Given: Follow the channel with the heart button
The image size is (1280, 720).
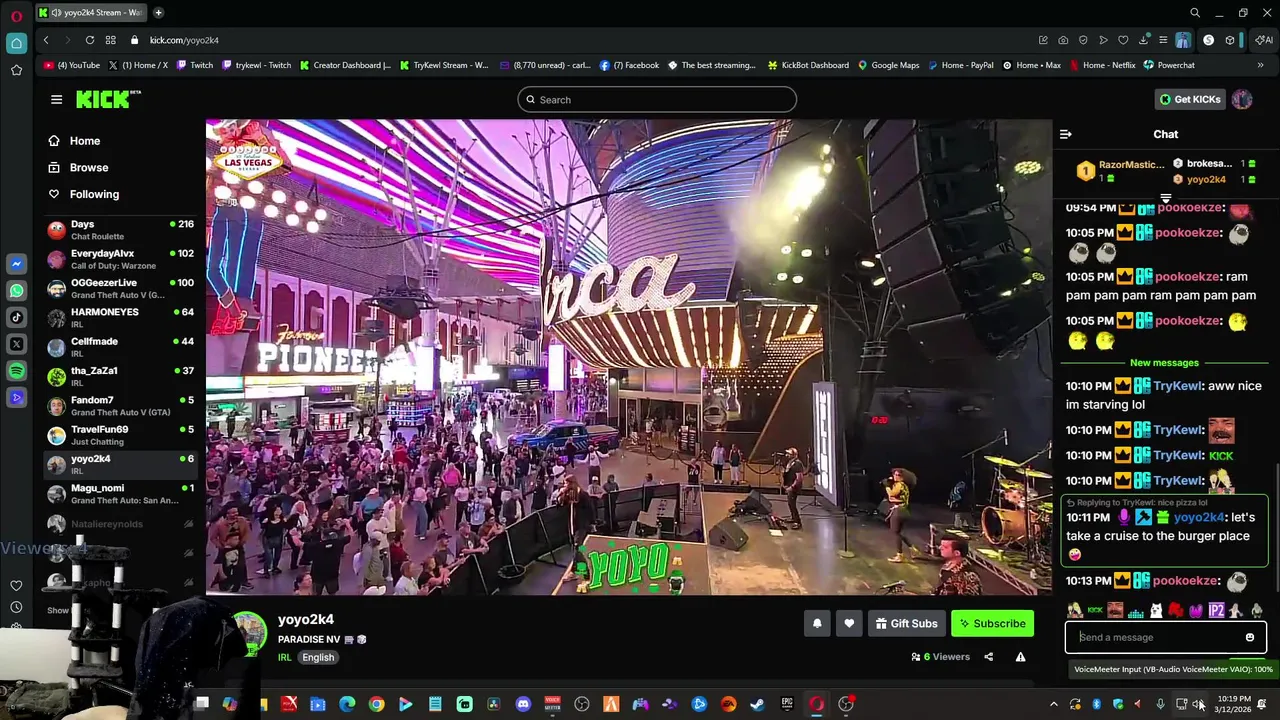Looking at the screenshot, I should pyautogui.click(x=849, y=624).
